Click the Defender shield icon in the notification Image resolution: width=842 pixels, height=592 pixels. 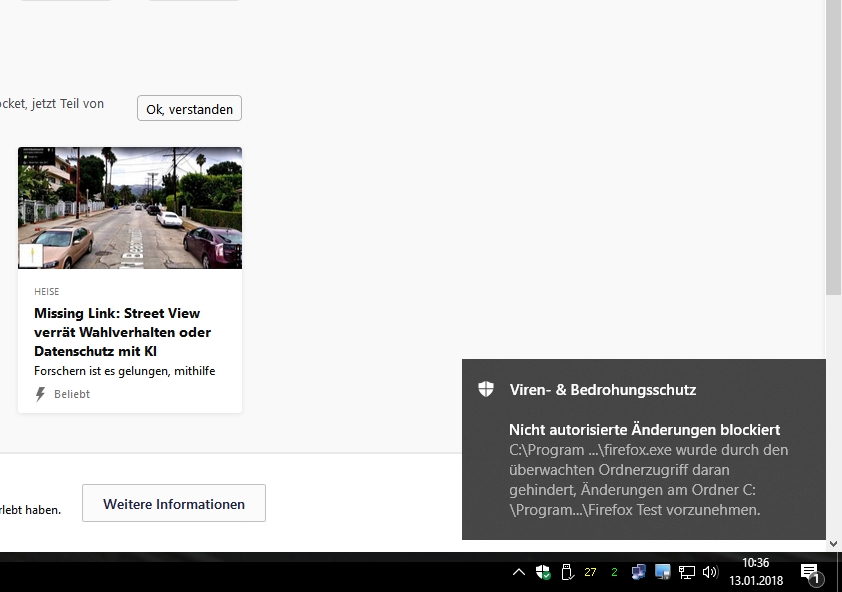click(x=486, y=389)
